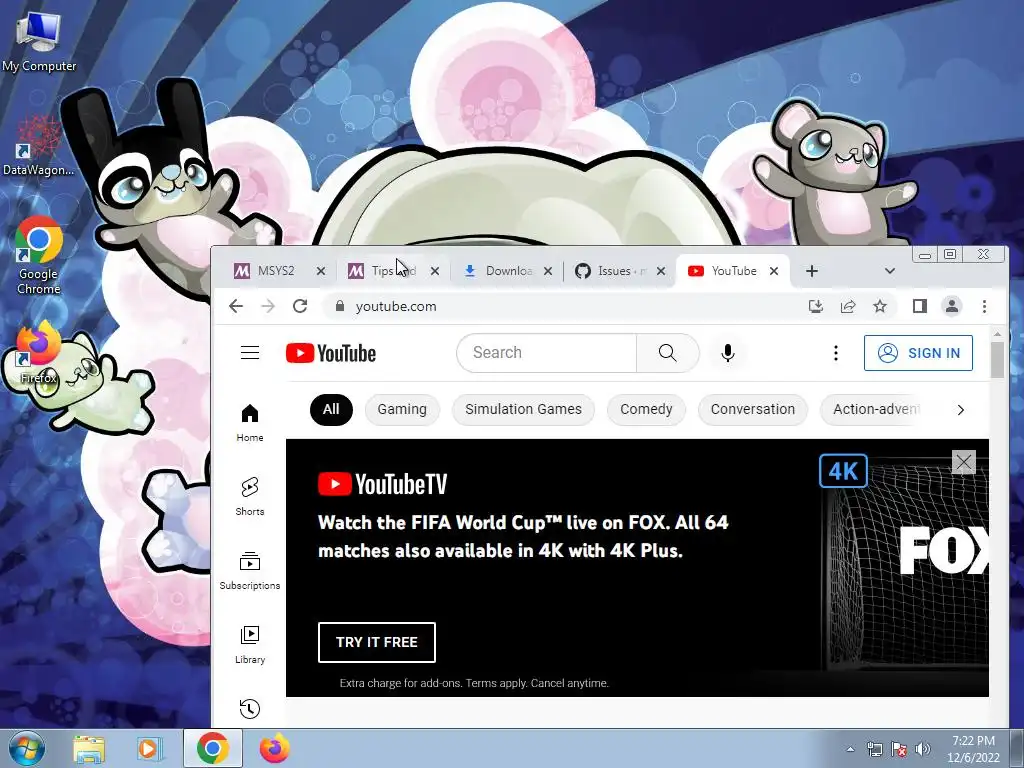The width and height of the screenshot is (1024, 768).
Task: Select the Gaming filter chip
Action: tap(402, 409)
